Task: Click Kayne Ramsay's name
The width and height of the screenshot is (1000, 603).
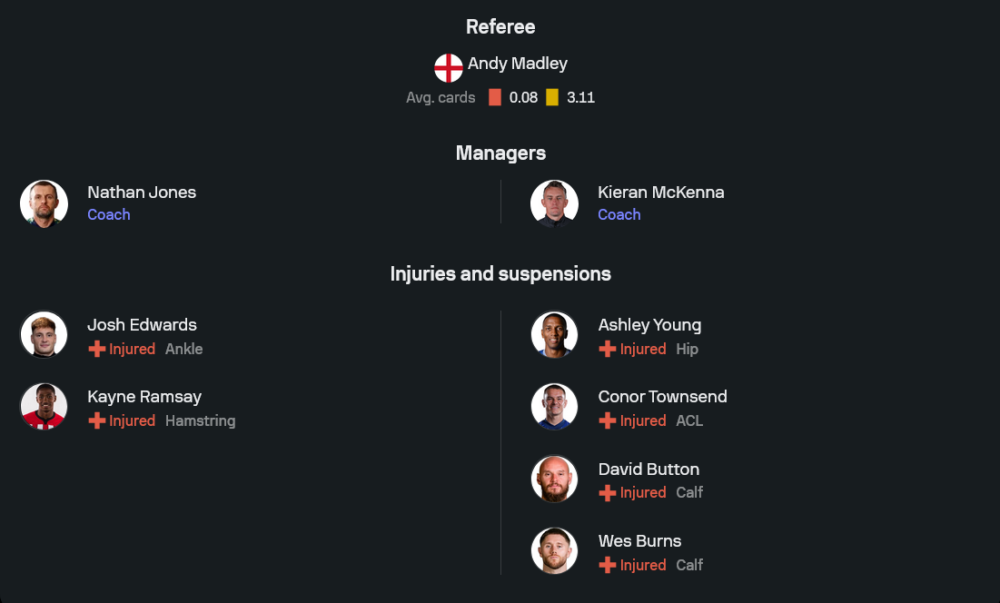Action: tap(142, 397)
